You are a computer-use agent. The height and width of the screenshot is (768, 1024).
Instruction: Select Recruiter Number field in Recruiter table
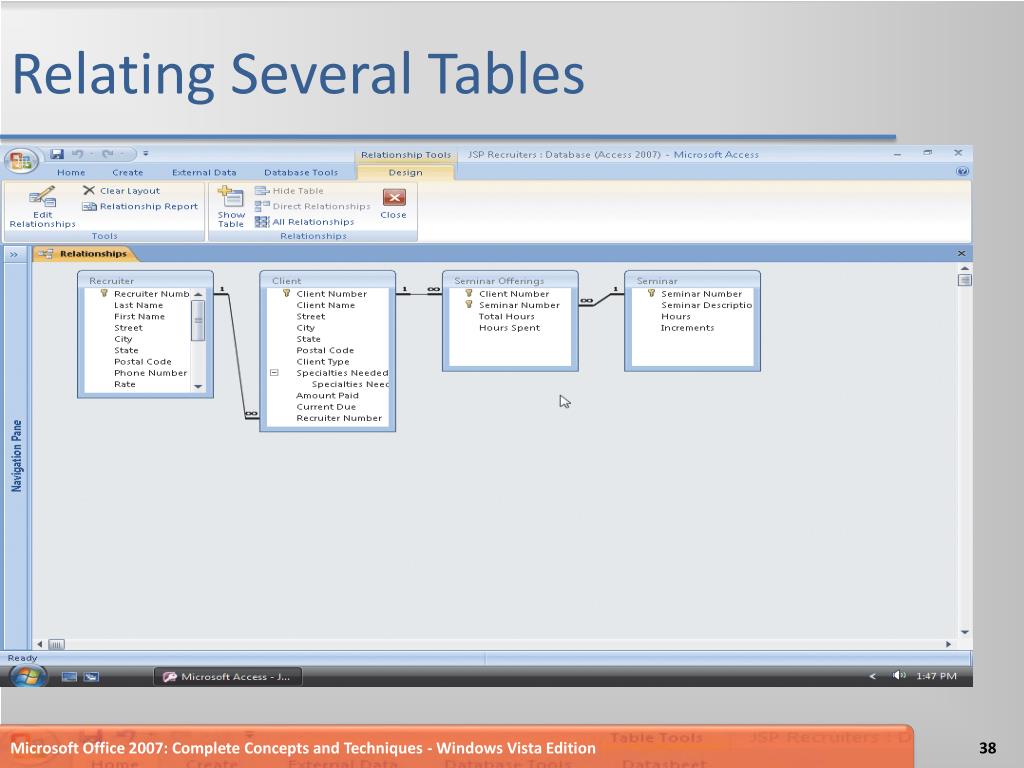point(152,294)
